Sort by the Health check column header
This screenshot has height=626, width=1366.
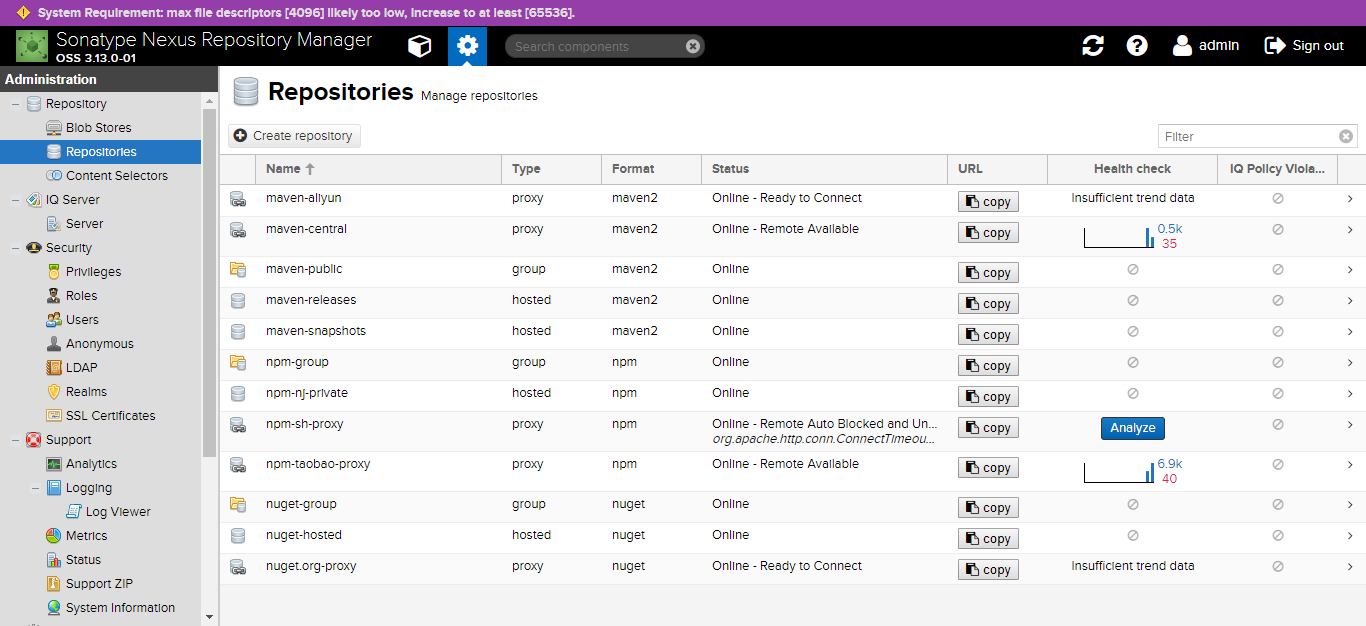pyautogui.click(x=1132, y=169)
